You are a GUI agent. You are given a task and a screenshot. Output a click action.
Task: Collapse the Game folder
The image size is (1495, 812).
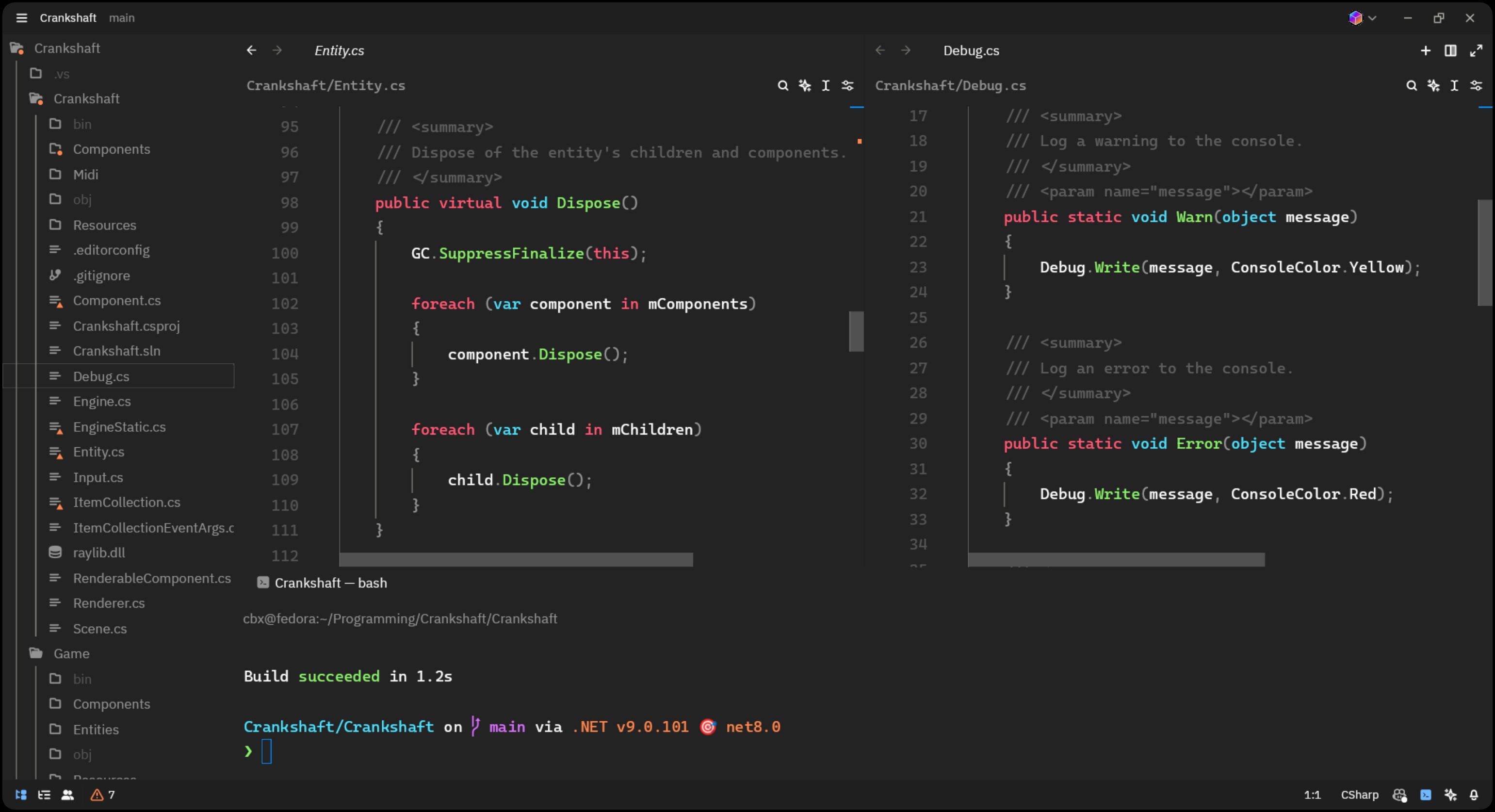point(71,654)
